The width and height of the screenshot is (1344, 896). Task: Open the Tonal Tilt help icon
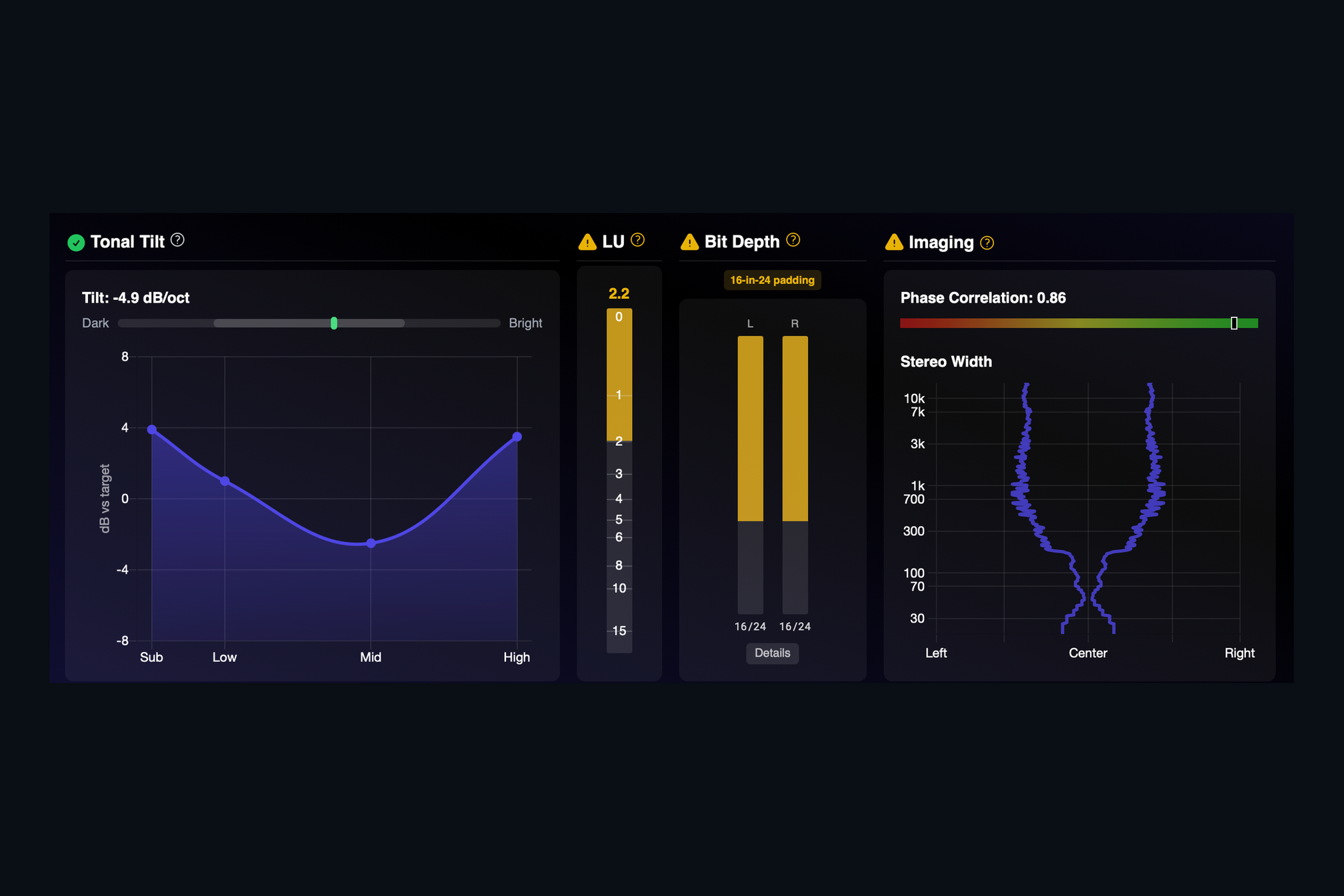click(x=177, y=240)
